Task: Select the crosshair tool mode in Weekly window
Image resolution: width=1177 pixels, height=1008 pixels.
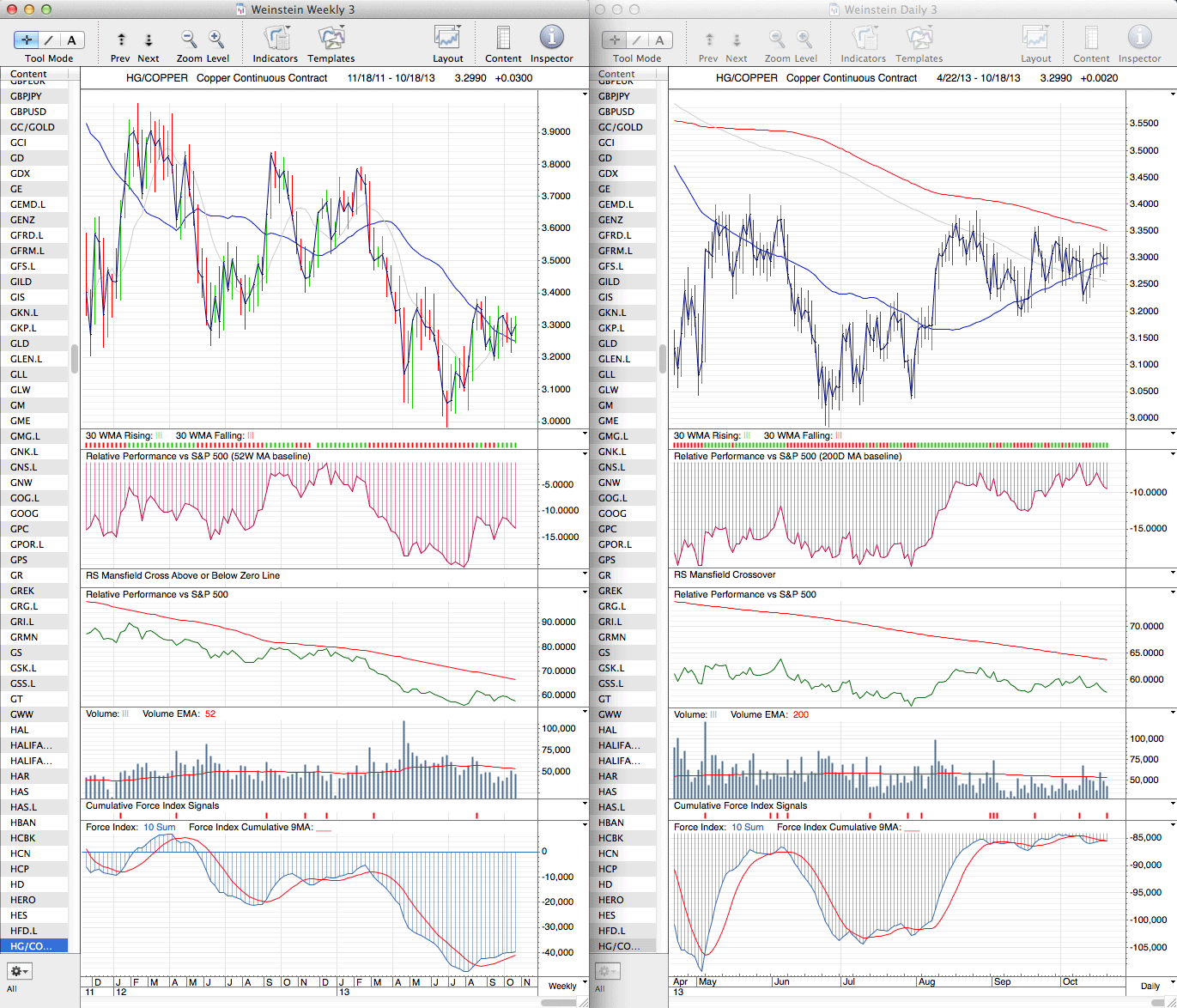Action: (x=27, y=39)
